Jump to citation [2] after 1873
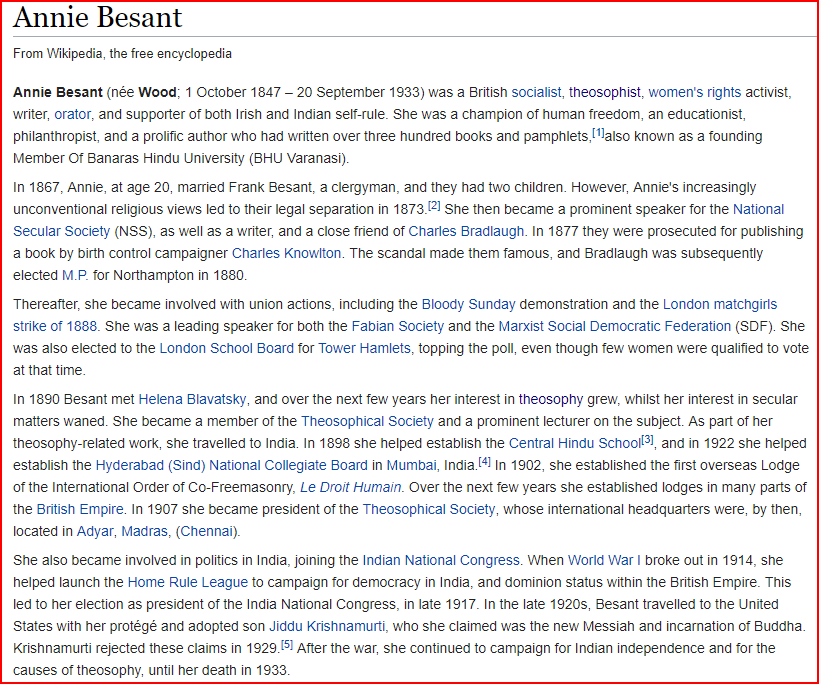Image resolution: width=819 pixels, height=684 pixels. [x=434, y=206]
